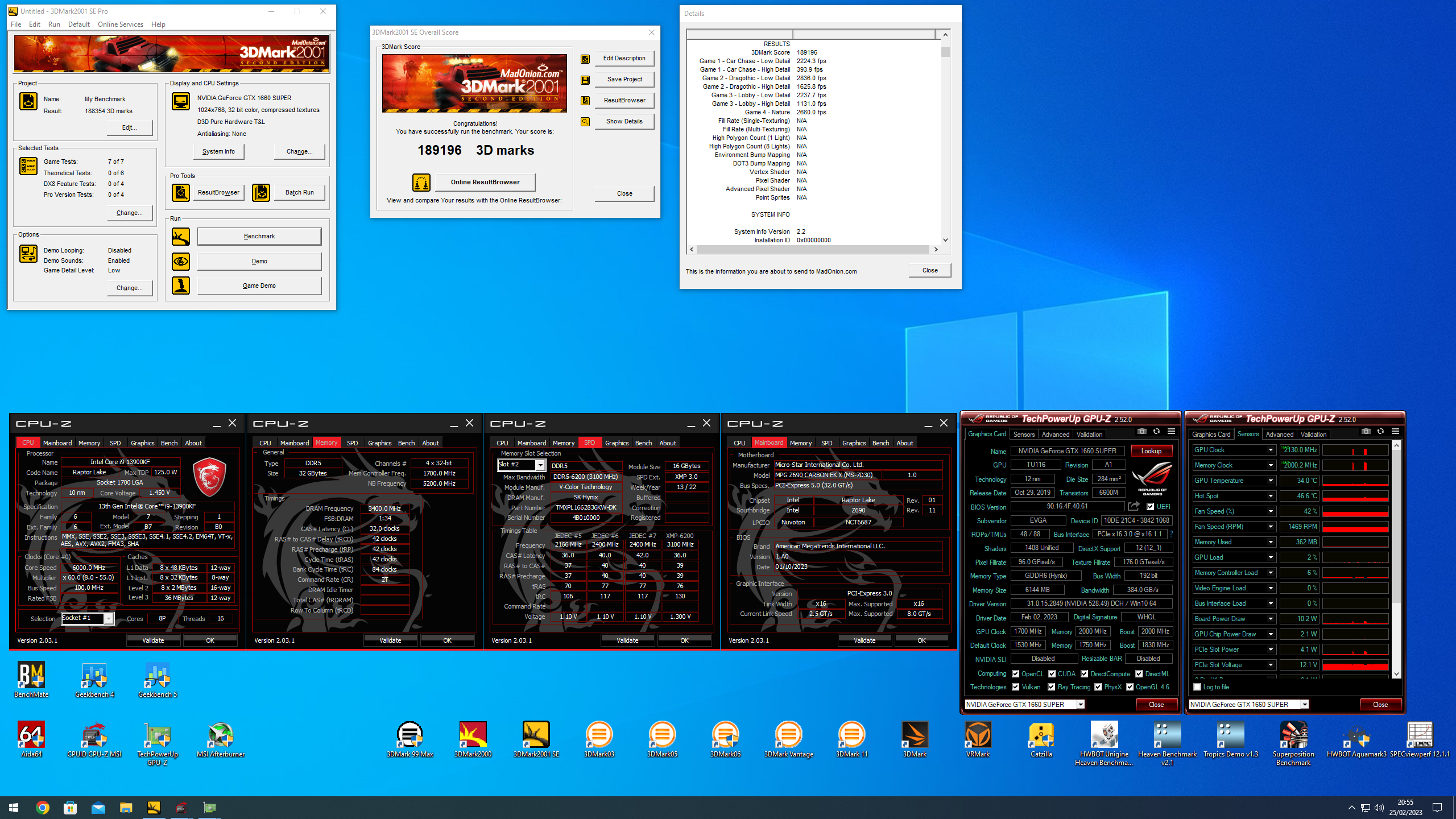
Task: Toggle DirectML checkbox in GPU-Z
Action: click(1139, 673)
